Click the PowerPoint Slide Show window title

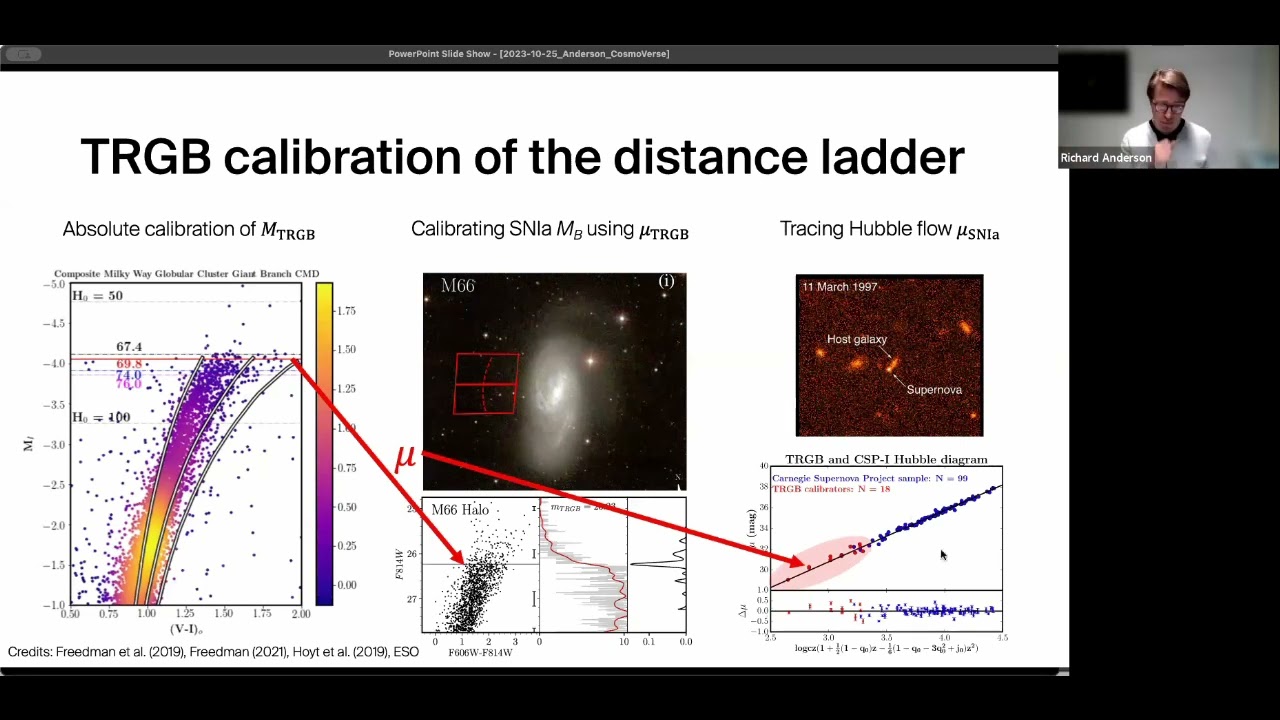(x=529, y=54)
